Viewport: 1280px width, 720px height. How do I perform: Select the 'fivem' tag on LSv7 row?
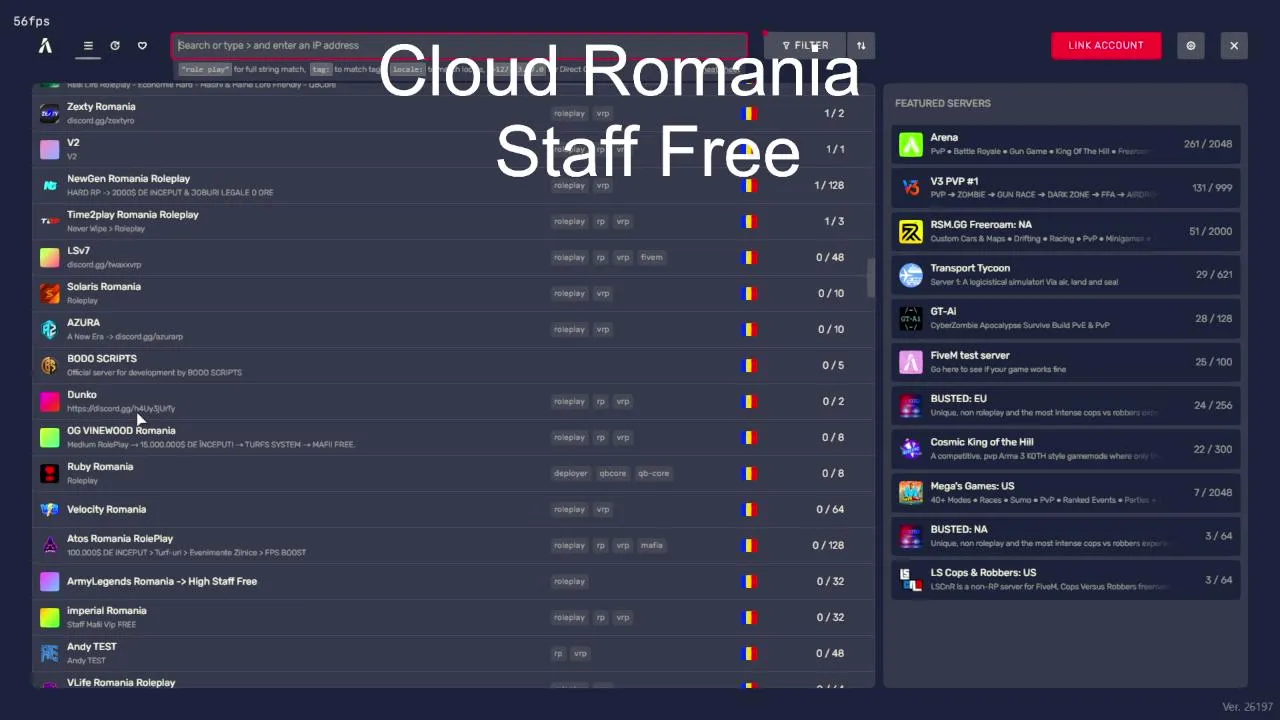coord(651,257)
